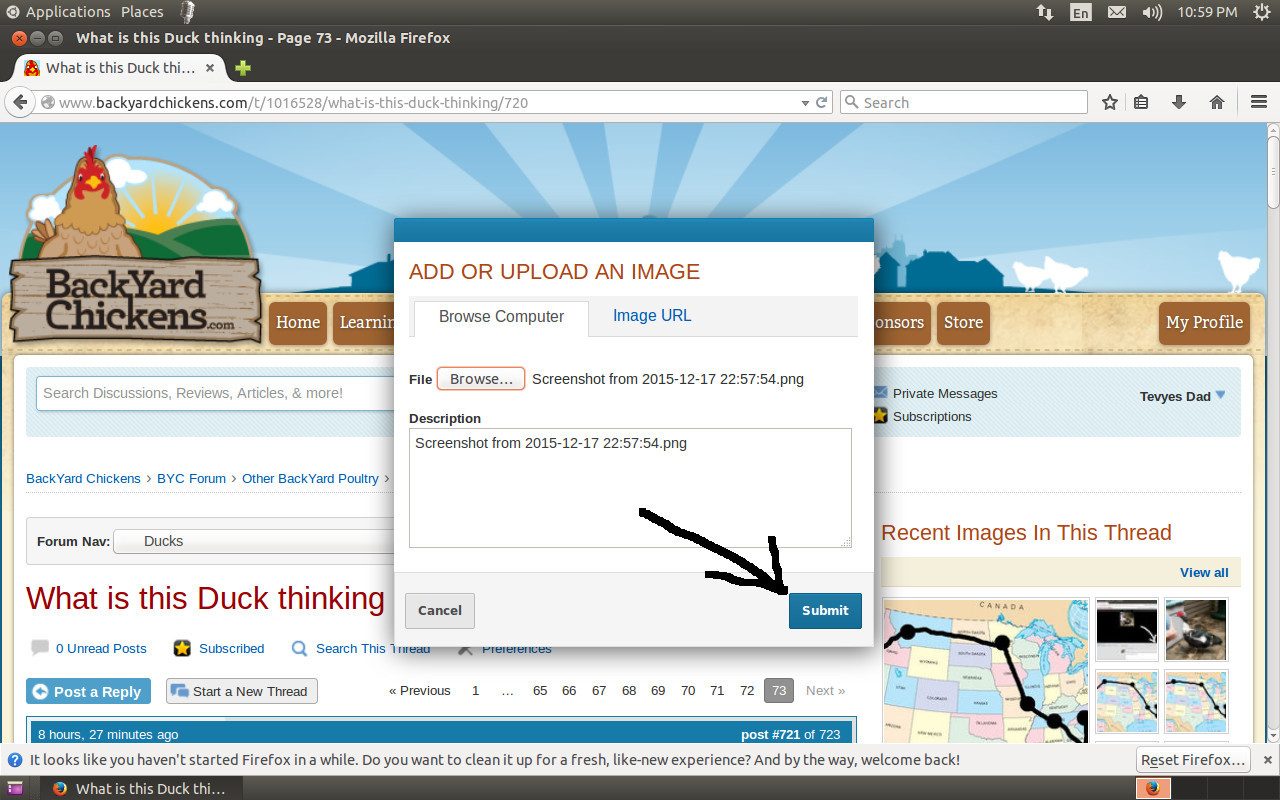Expand the Tevyes Dad user dropdown
This screenshot has width=1280, height=800.
1219,395
